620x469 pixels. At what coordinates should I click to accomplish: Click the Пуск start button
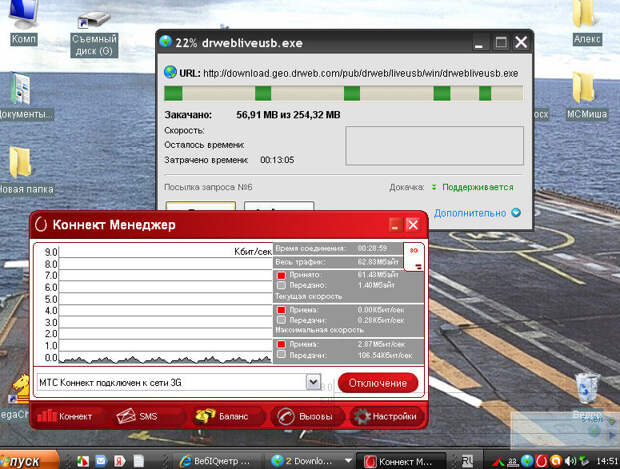pyautogui.click(x=28, y=461)
